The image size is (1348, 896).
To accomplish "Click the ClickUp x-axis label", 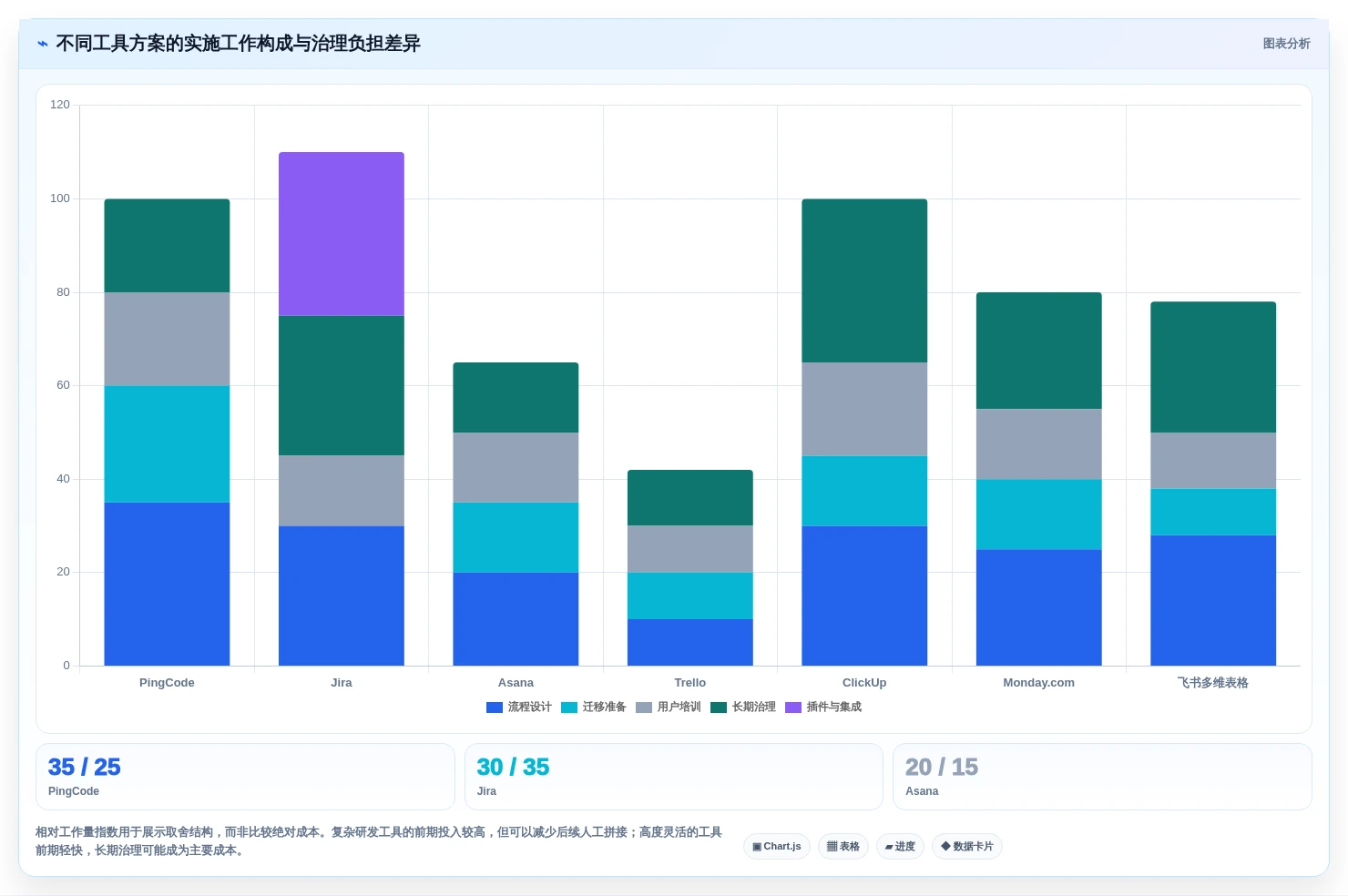I will point(864,683).
